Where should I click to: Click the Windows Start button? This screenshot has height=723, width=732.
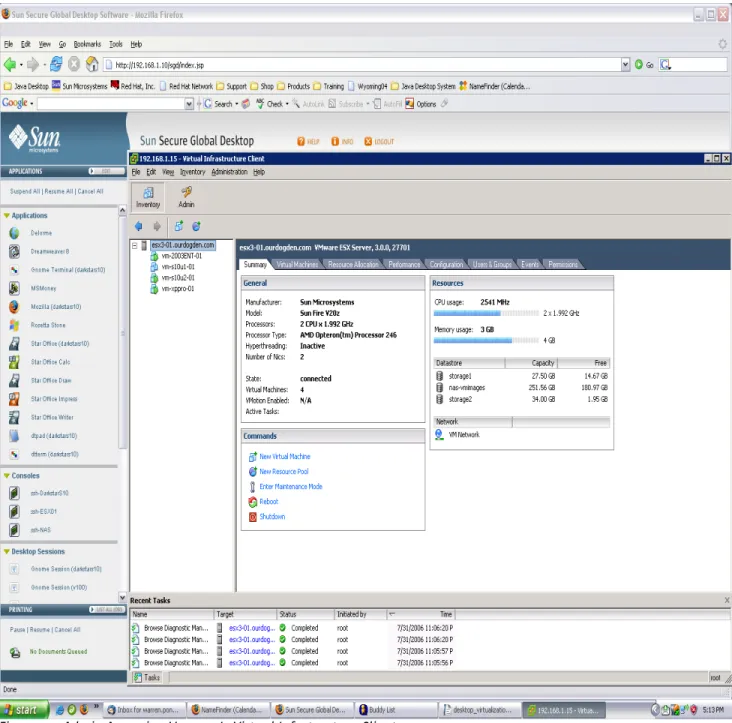[x=24, y=710]
